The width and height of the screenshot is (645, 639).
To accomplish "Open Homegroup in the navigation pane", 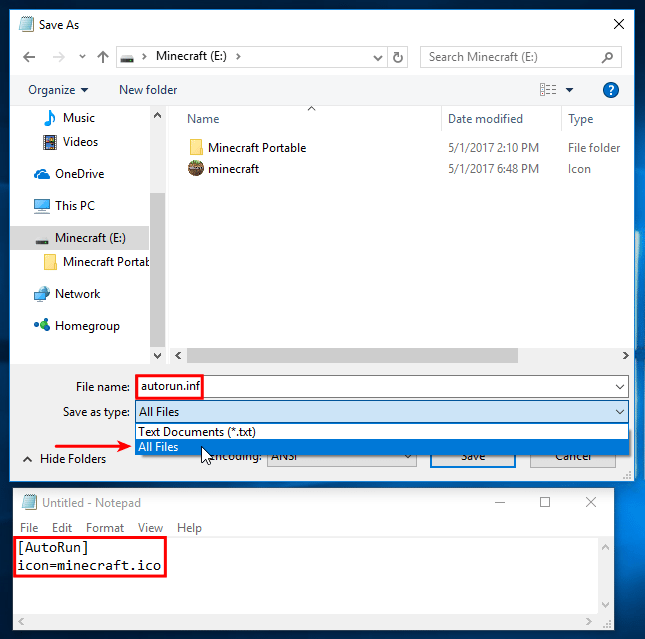I will 77,326.
